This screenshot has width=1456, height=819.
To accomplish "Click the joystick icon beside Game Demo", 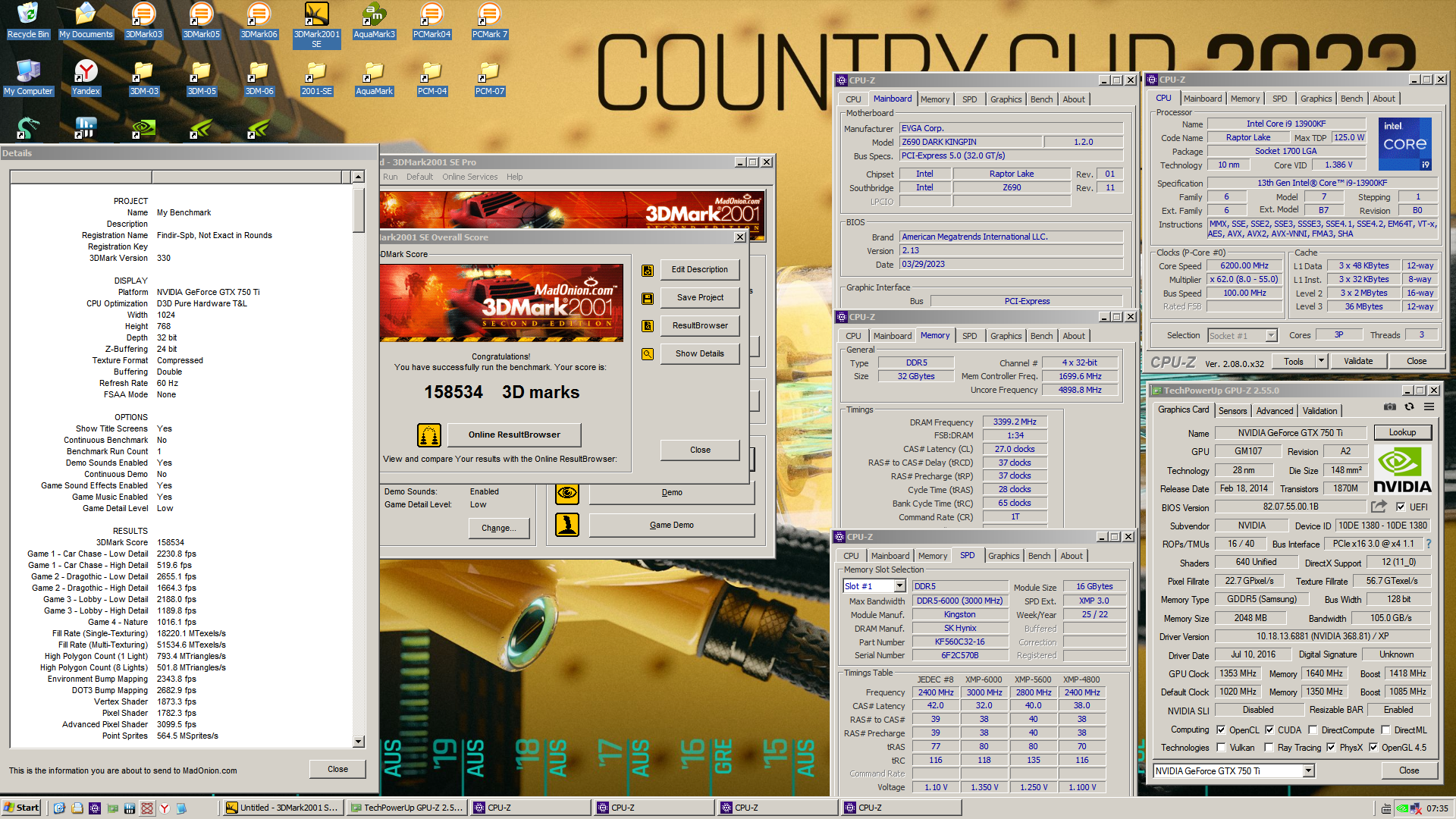I will [x=567, y=525].
